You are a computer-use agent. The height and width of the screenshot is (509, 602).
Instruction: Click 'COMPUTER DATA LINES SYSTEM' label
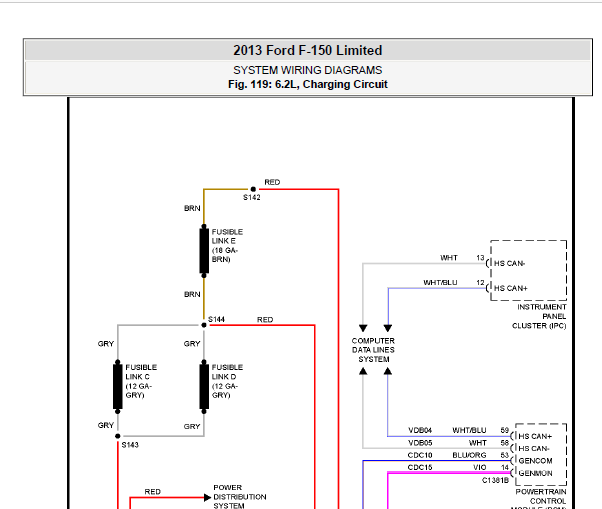tap(373, 350)
